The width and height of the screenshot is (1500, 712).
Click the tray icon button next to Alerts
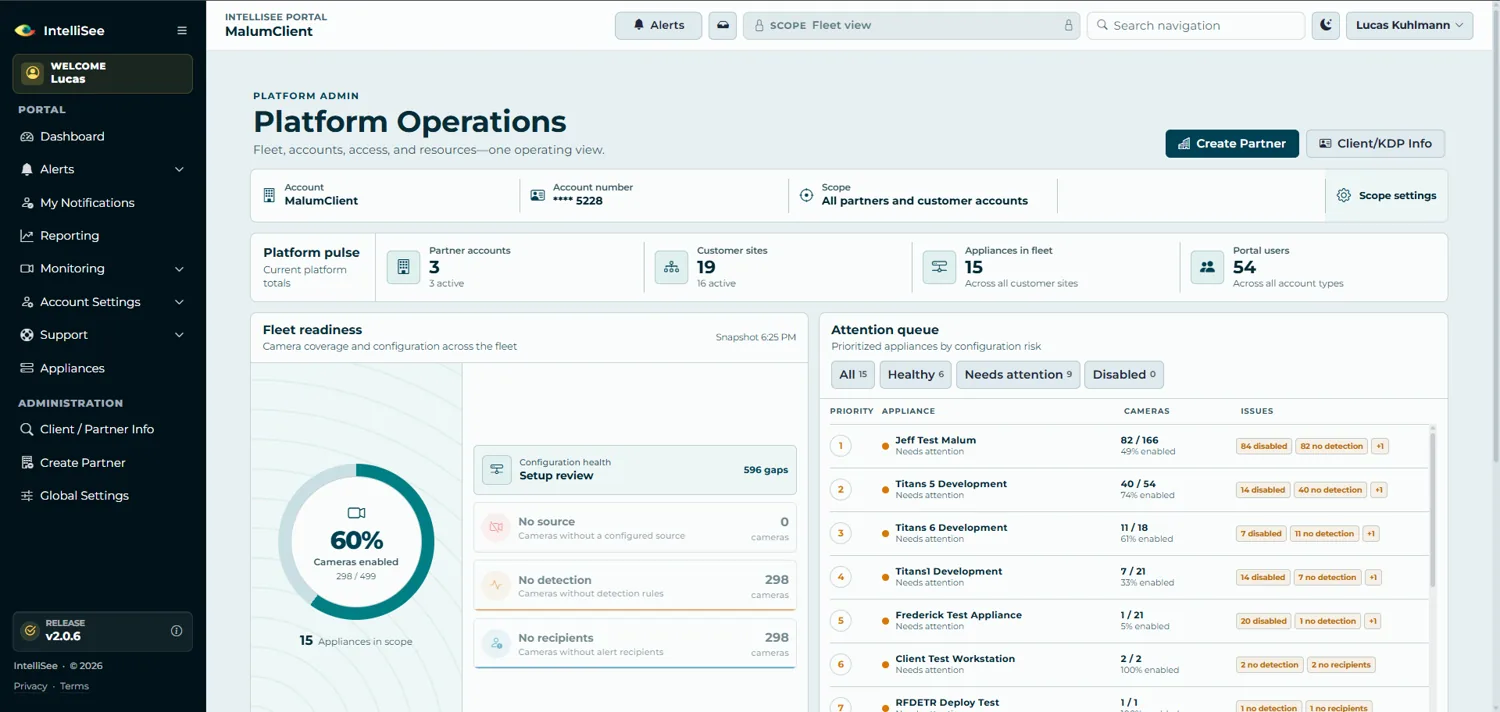pyautogui.click(x=723, y=25)
